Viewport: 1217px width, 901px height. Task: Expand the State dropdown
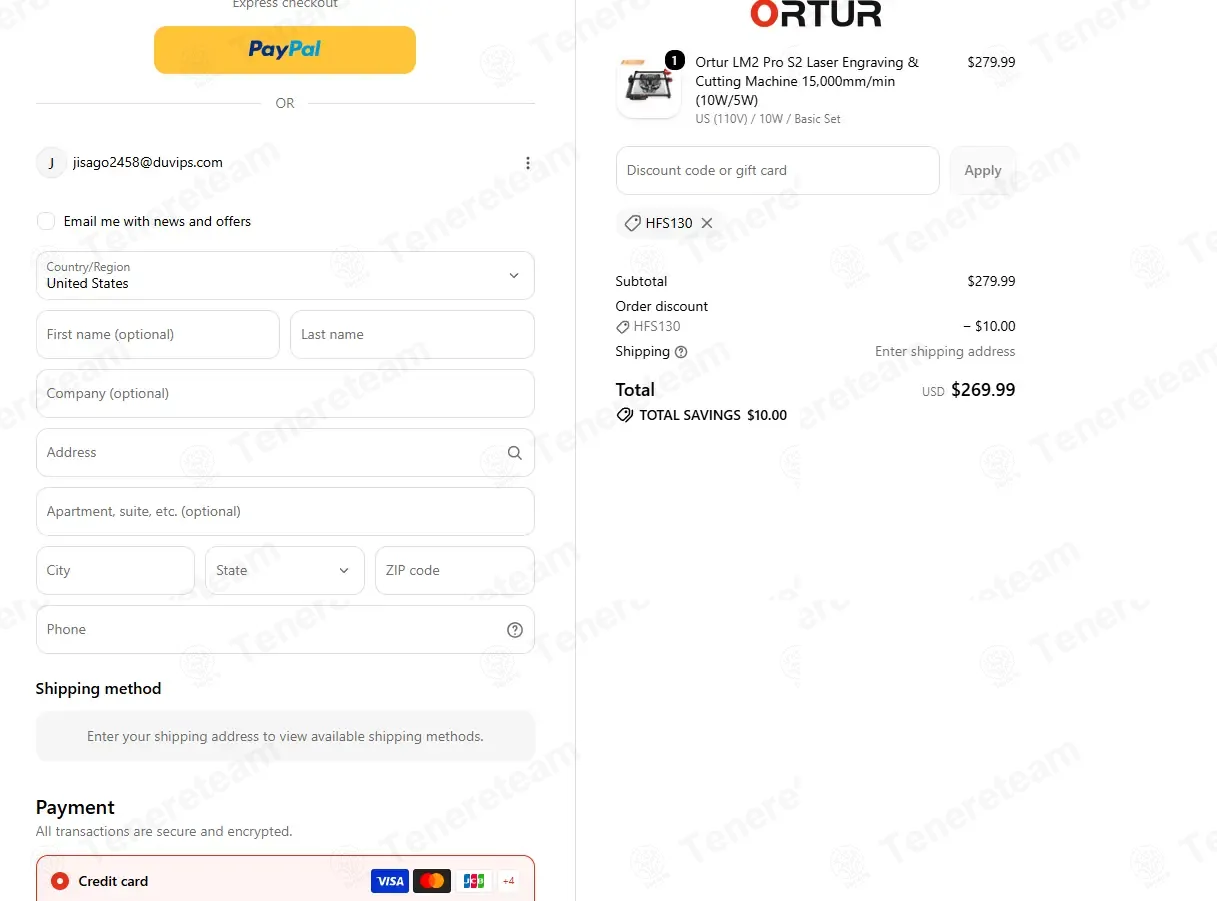285,570
